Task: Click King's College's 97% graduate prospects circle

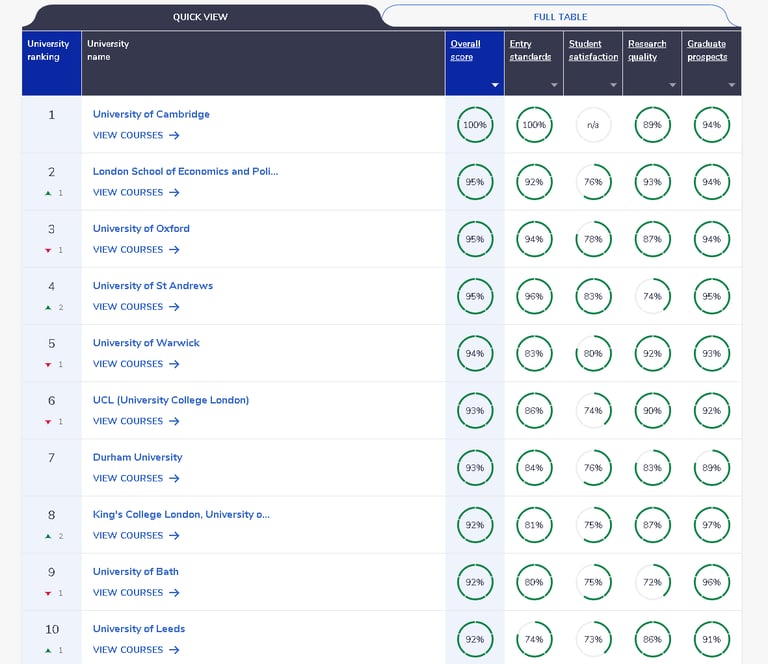Action: click(x=712, y=525)
